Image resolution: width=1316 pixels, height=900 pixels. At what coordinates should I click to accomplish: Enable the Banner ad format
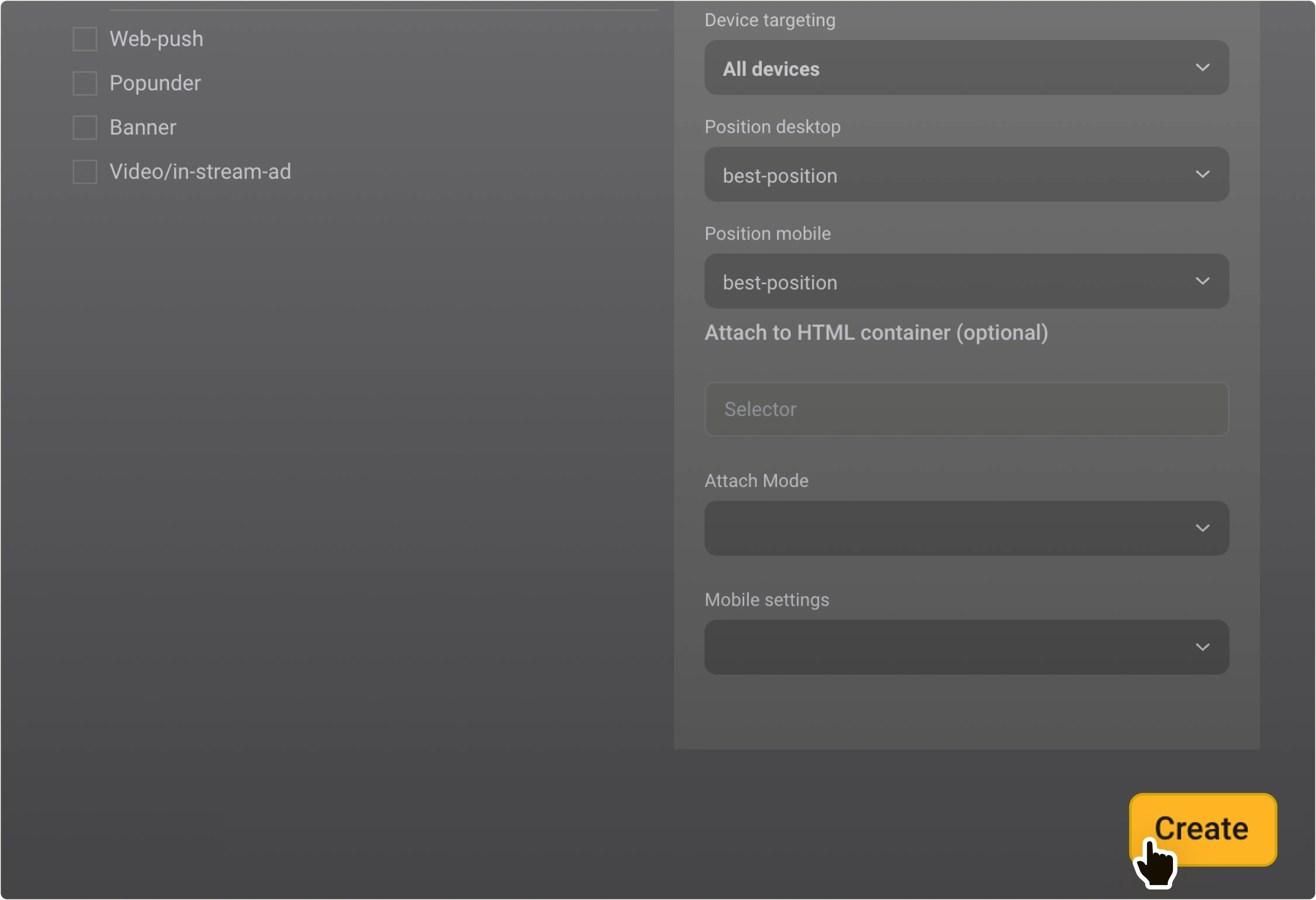pos(85,127)
